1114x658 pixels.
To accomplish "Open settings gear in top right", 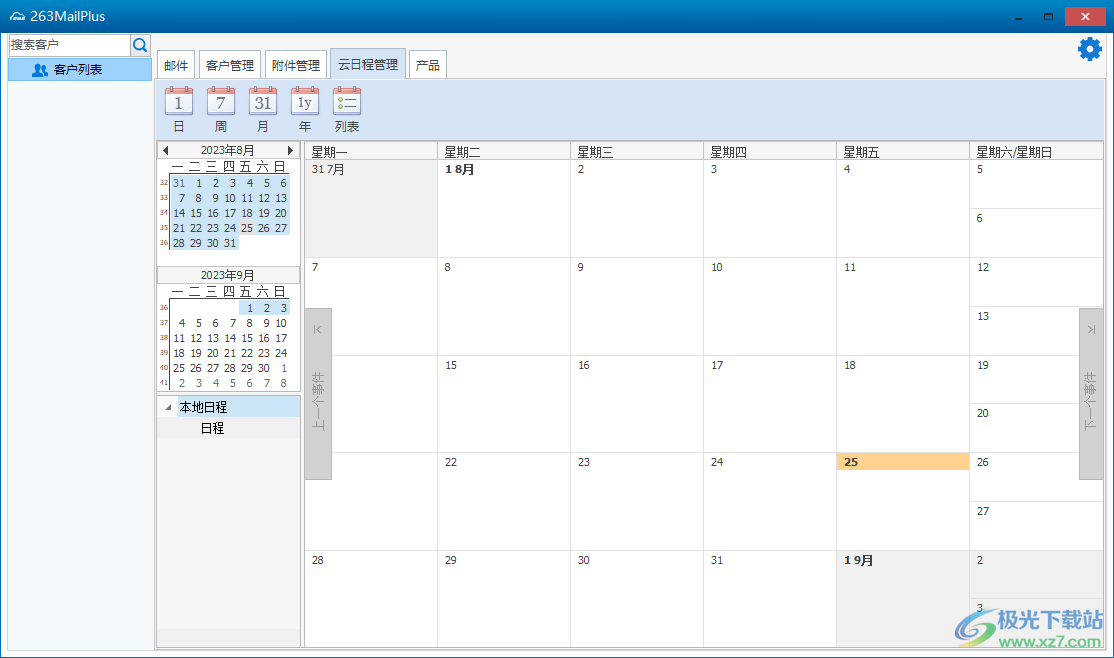I will pos(1089,49).
